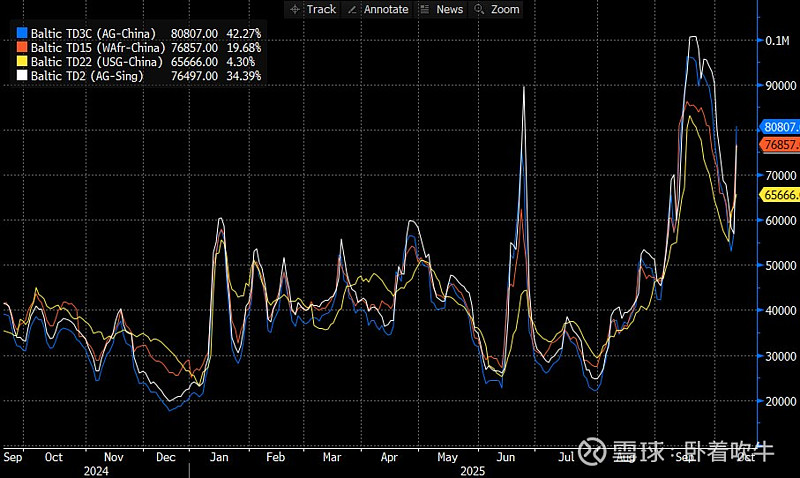
Task: Click the May x-axis label
Action: 447,457
